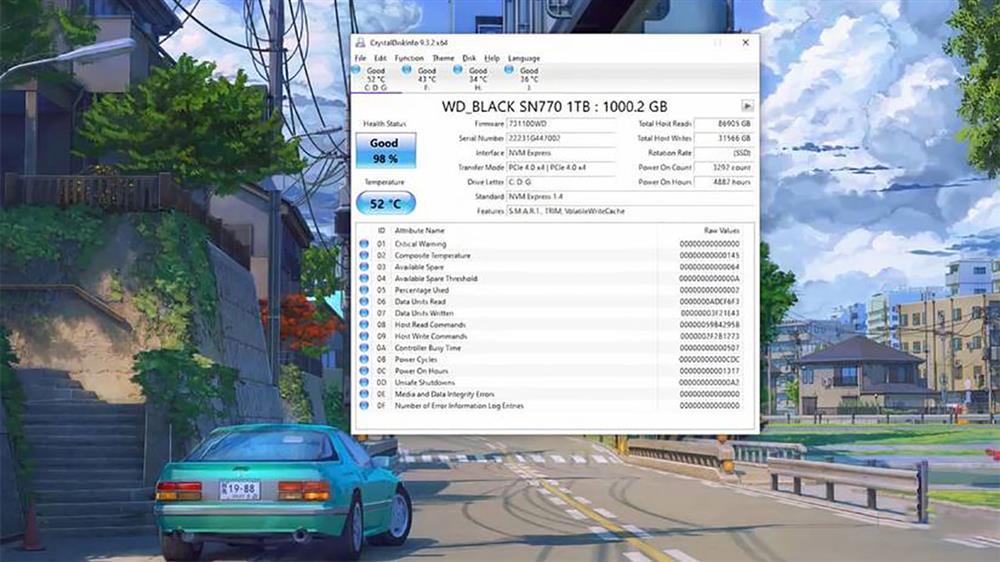
Task: Click the status orb for Critical Warning
Action: [364, 244]
